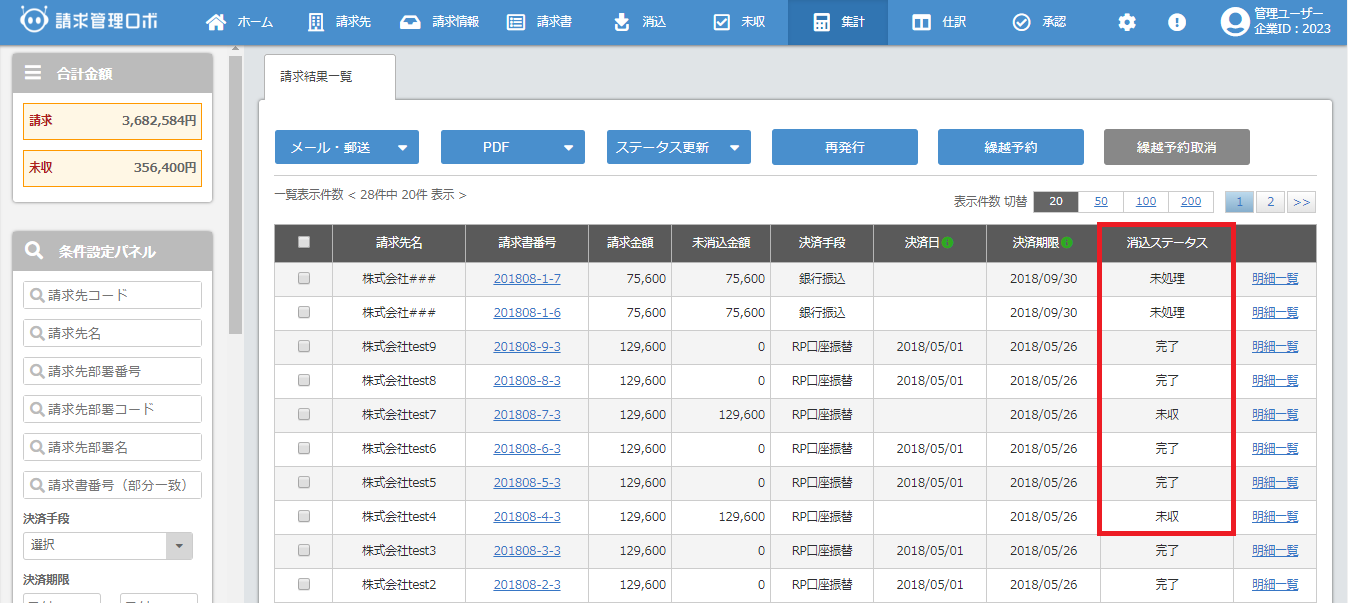Toggle the select-all checkbox in table header

(304, 241)
